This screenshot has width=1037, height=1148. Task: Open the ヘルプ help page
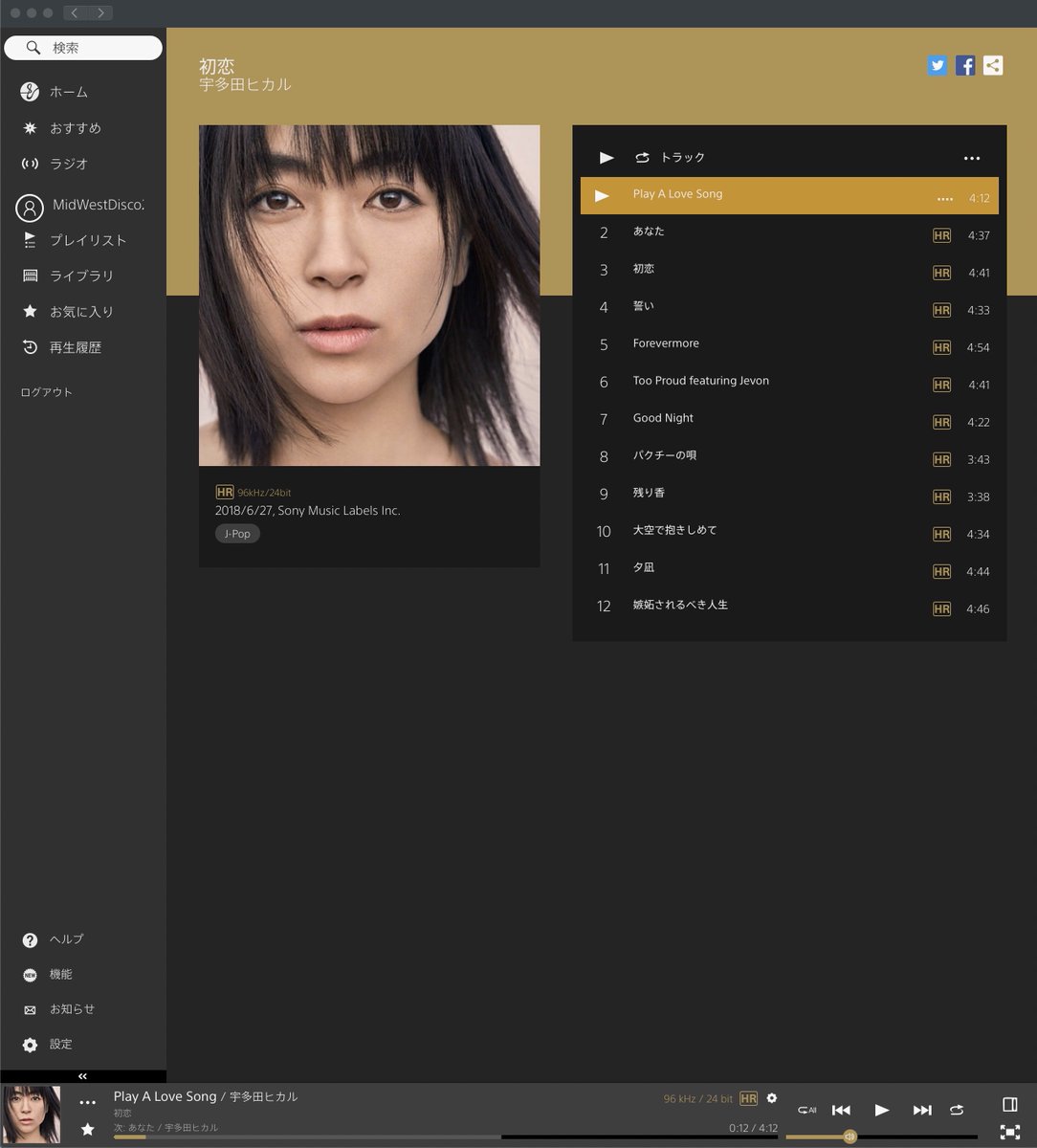(x=54, y=939)
